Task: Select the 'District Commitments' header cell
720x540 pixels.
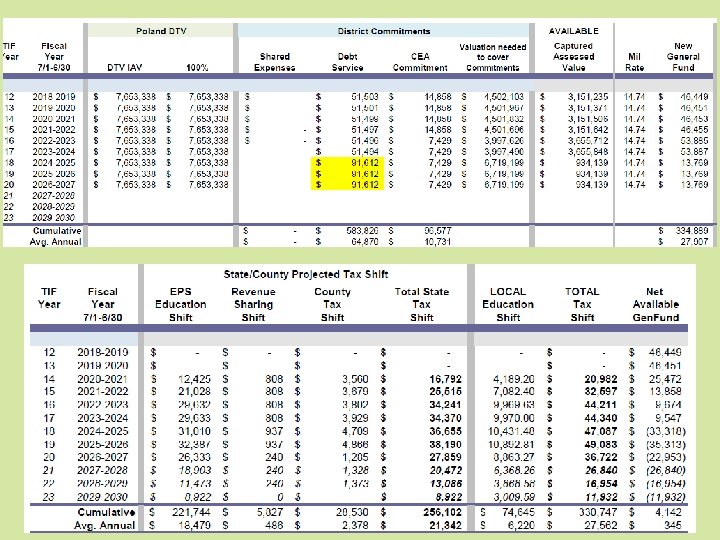Action: (383, 31)
